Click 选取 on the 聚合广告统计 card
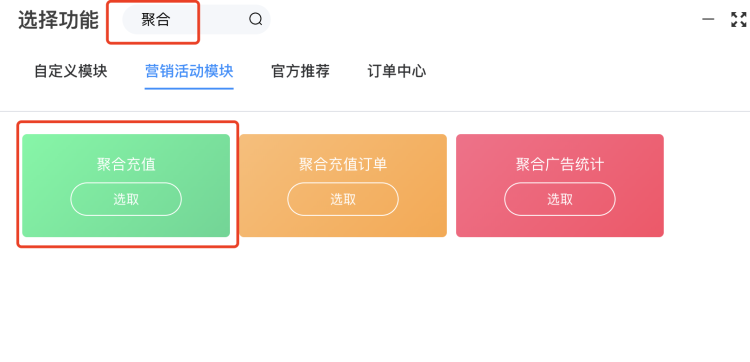The height and width of the screenshot is (362, 750). [x=560, y=199]
